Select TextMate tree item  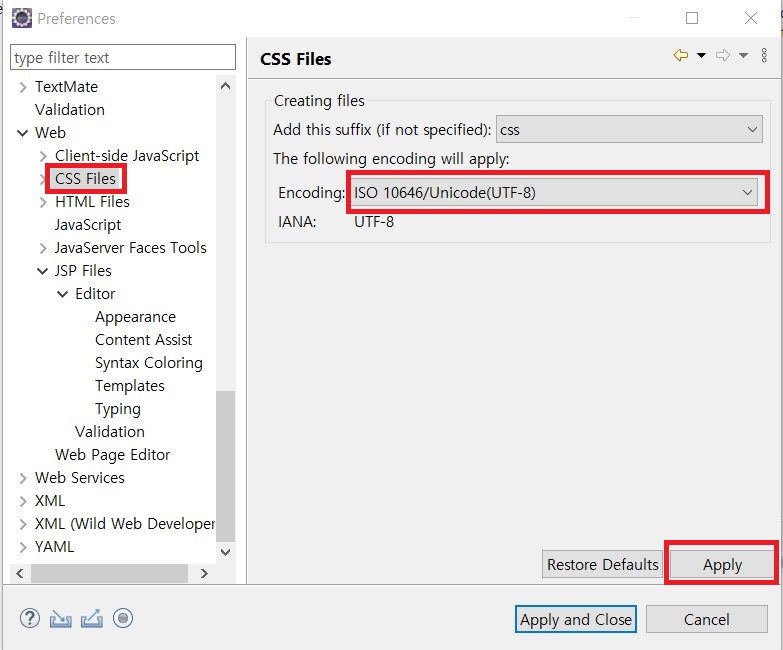click(x=66, y=87)
